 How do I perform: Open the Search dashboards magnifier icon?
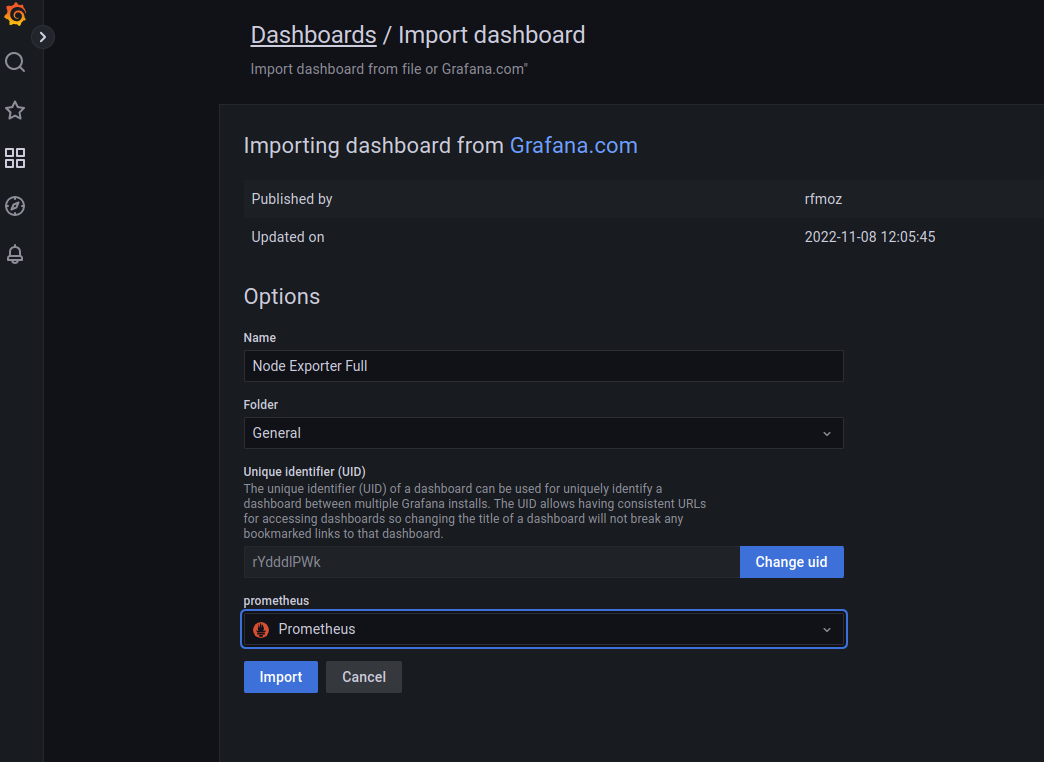[15, 62]
